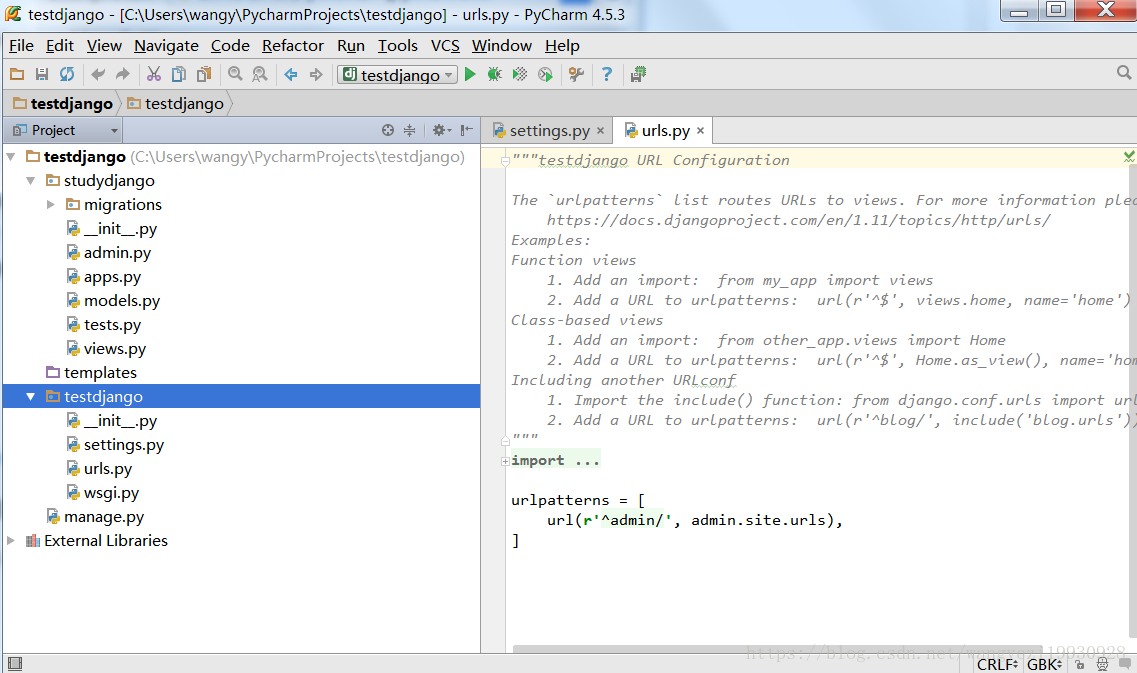
Task: Click Run with Coverage icon
Action: coord(520,74)
